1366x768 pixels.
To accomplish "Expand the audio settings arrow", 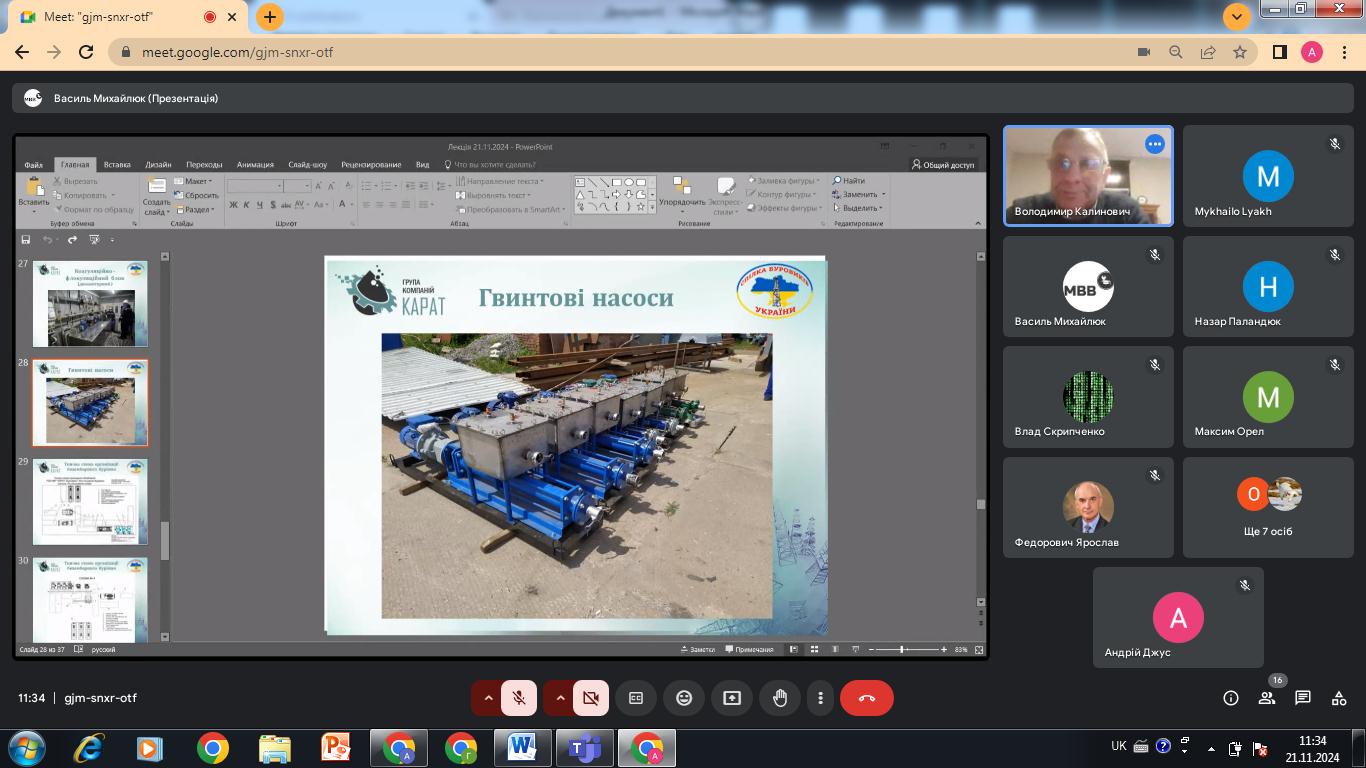I will click(x=488, y=698).
